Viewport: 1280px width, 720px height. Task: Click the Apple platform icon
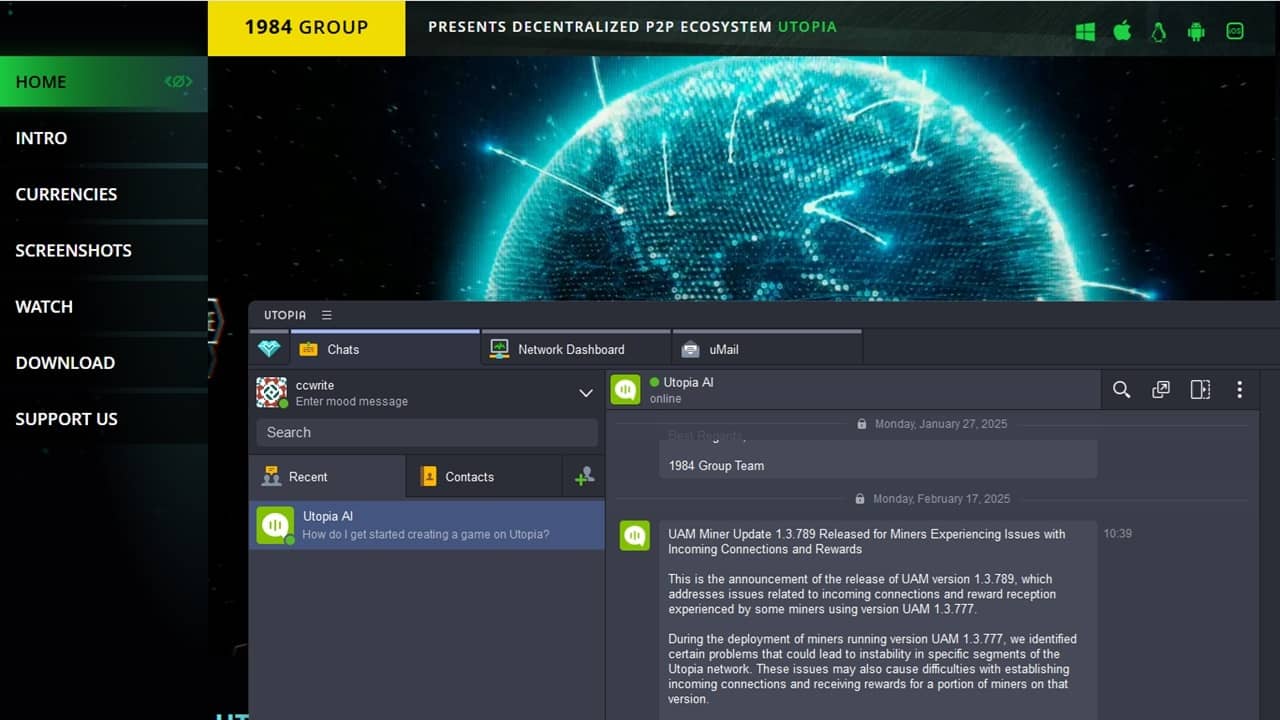[x=1122, y=31]
